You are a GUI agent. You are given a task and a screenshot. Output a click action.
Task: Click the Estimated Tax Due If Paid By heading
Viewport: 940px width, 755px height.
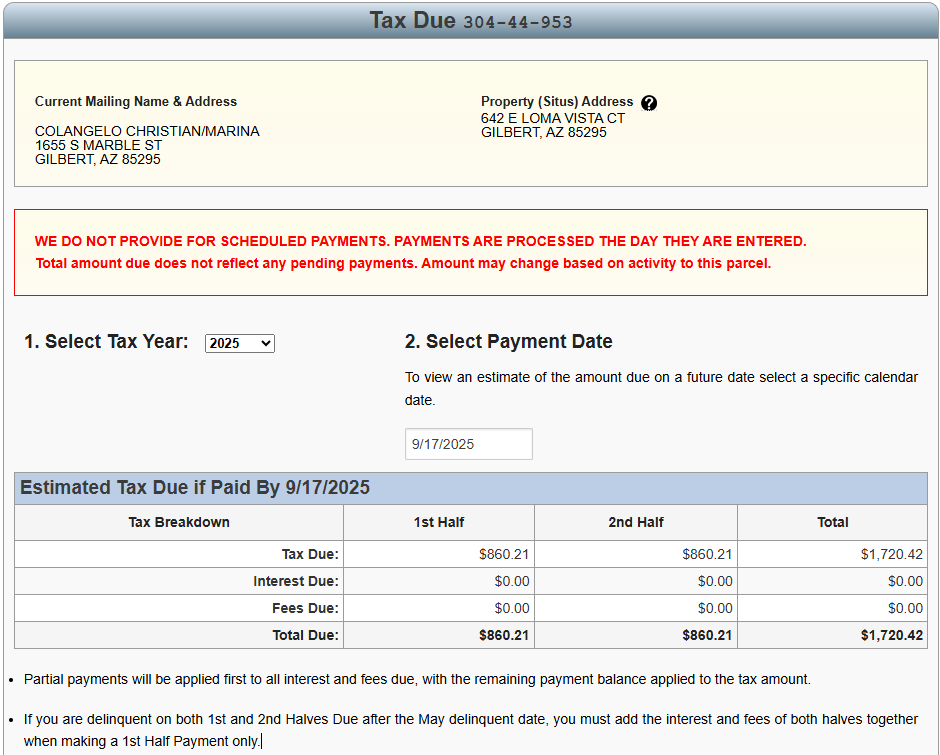(195, 488)
